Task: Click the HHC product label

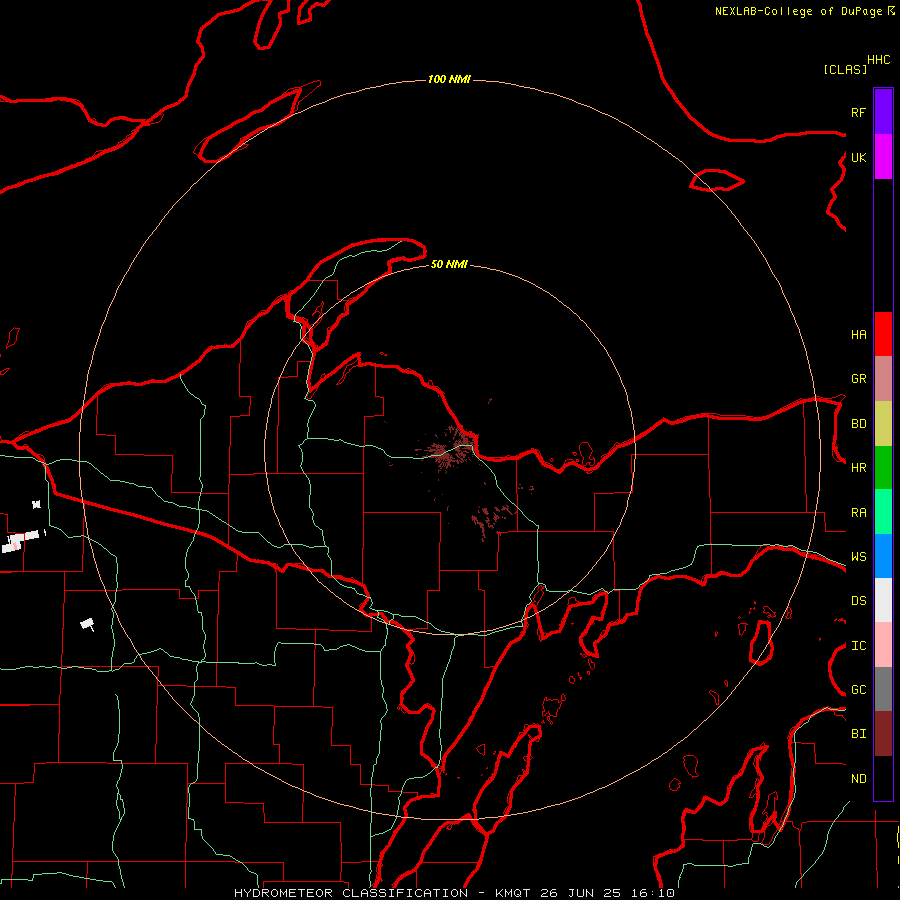Action: [x=879, y=60]
